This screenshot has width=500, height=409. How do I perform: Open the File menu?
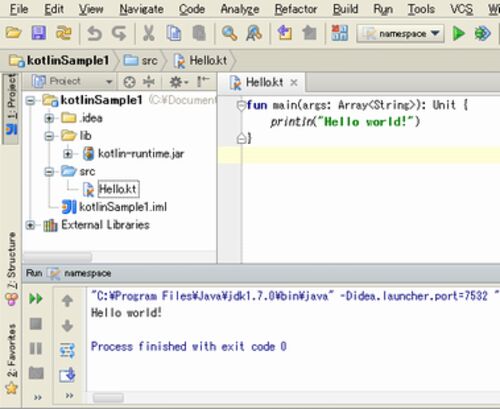click(x=19, y=9)
